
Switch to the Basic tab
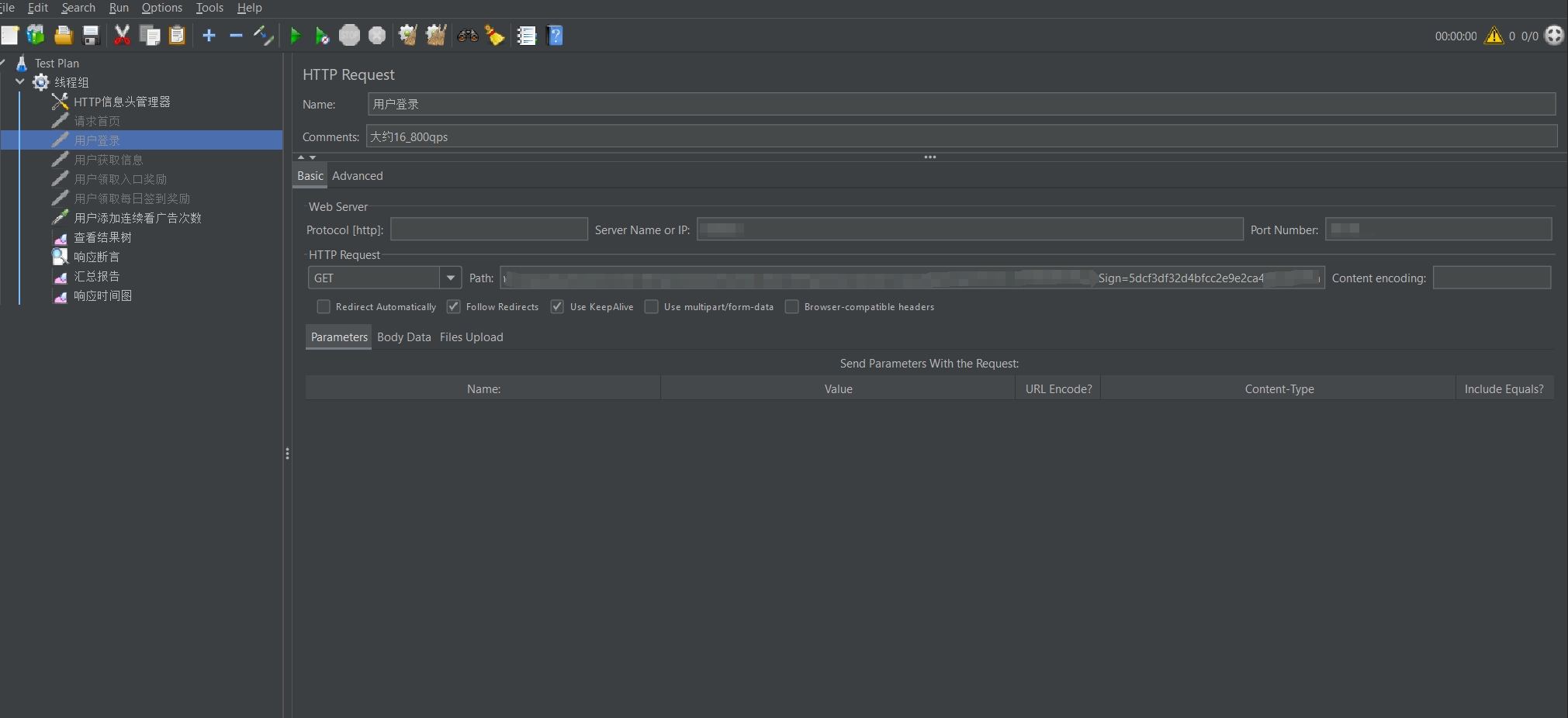(310, 176)
